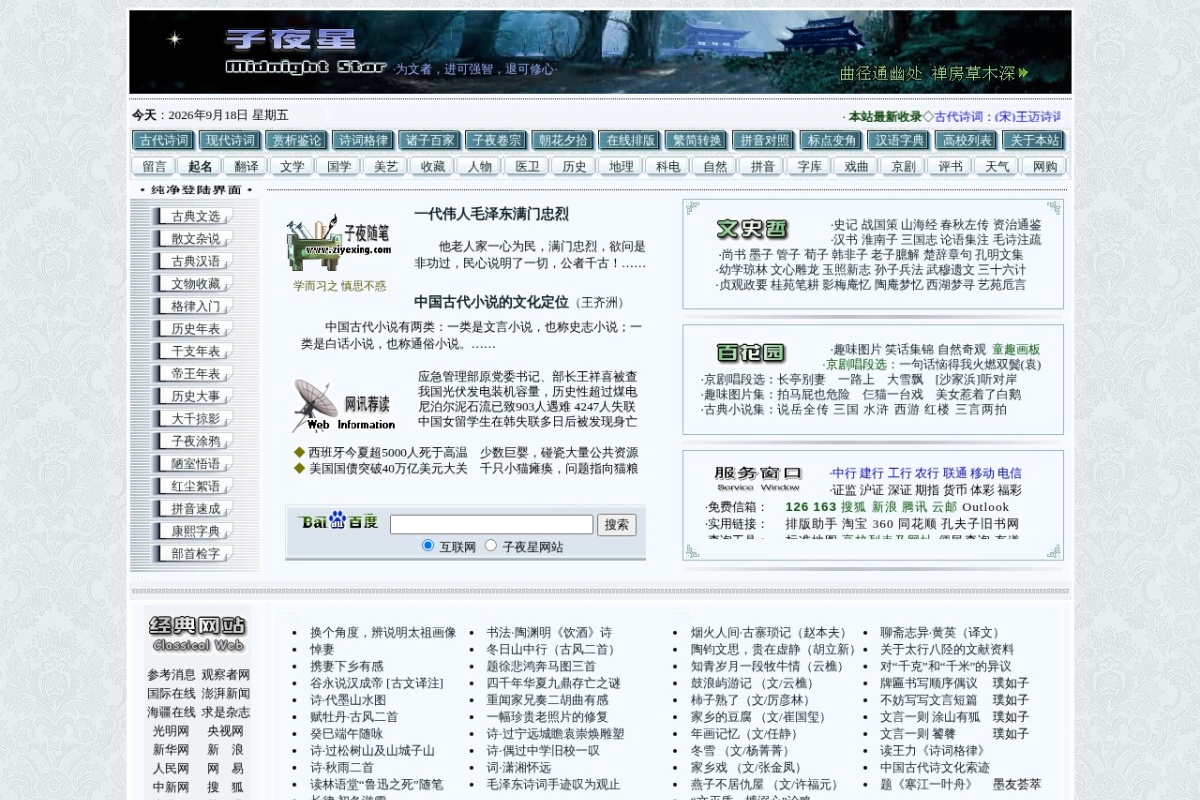Open the 现代诗词 nav button
Viewport: 1200px width, 800px height.
tap(230, 140)
